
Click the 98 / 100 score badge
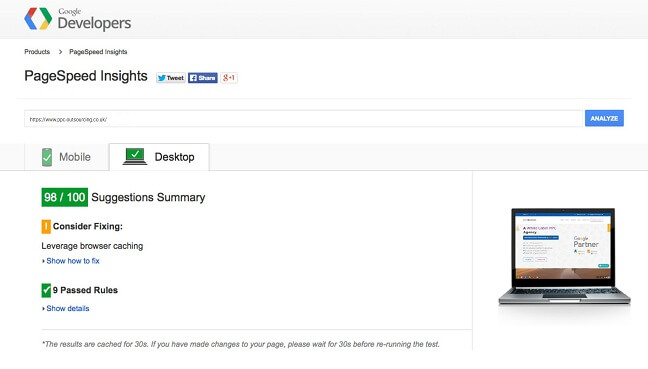(64, 197)
